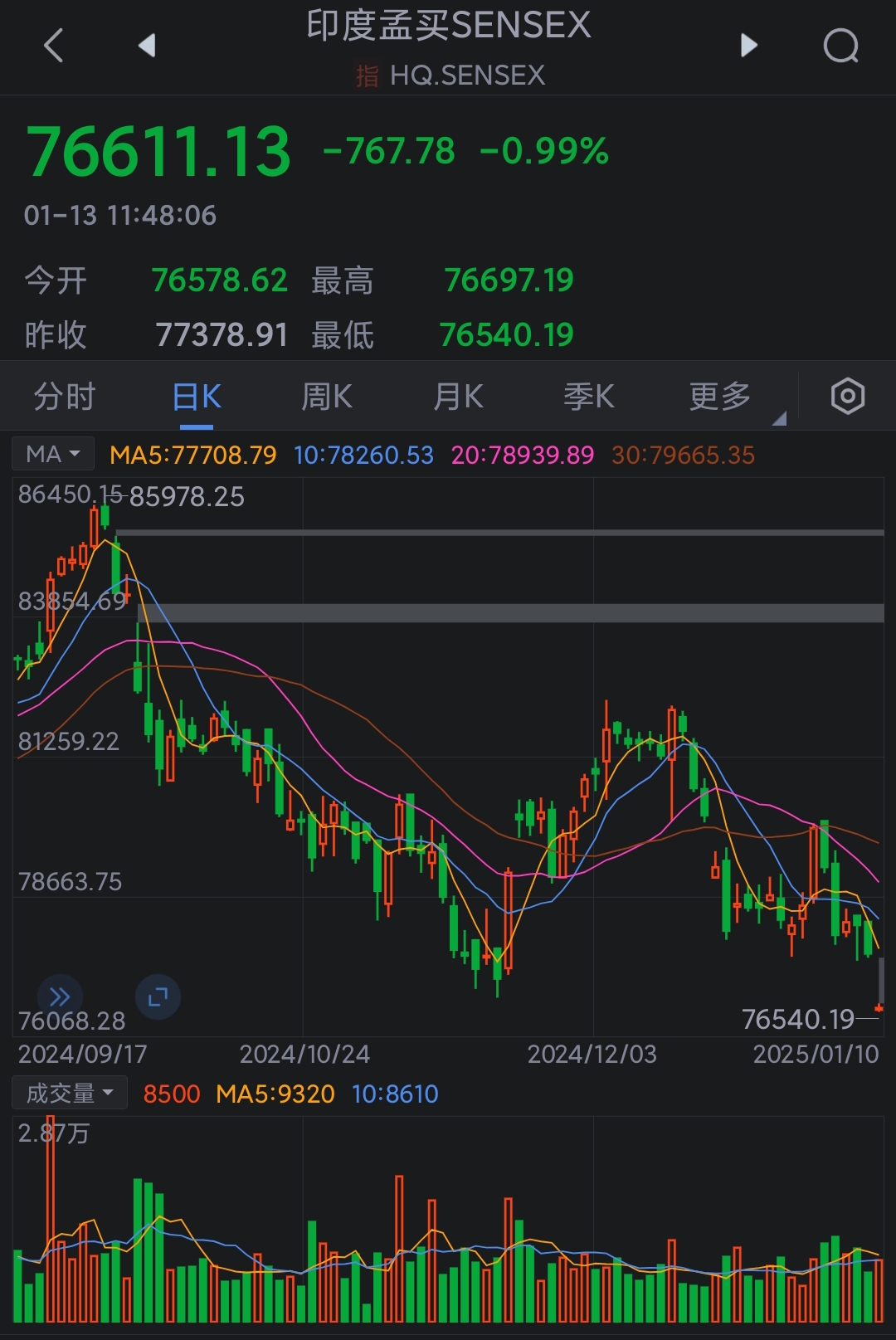Viewport: 896px width, 1340px height.
Task: Tap the 最高 label
Action: click(343, 280)
